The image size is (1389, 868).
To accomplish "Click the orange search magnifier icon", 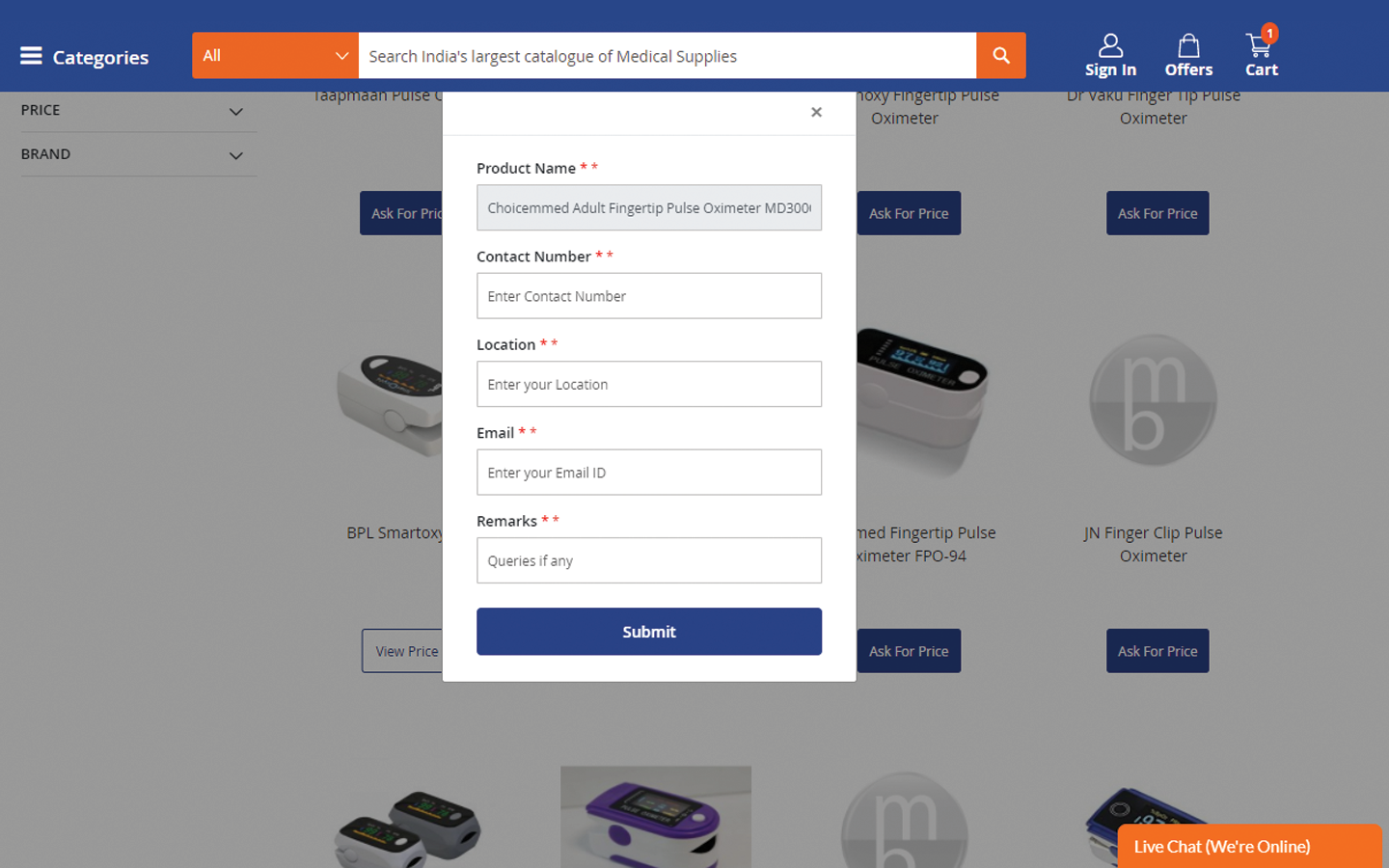I will [x=1001, y=55].
